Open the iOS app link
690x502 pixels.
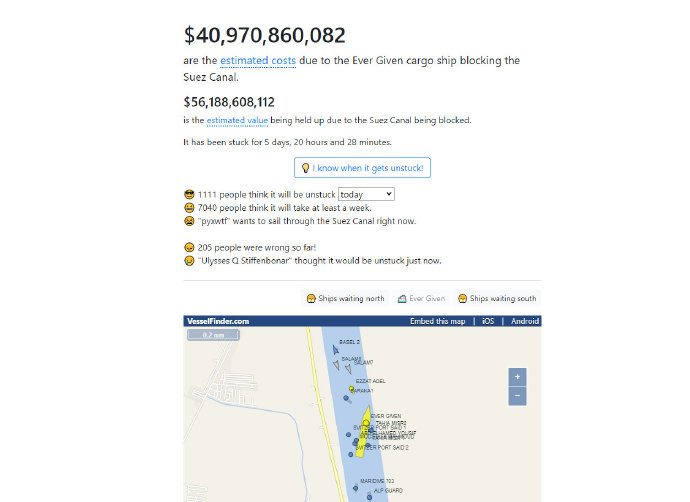[488, 321]
